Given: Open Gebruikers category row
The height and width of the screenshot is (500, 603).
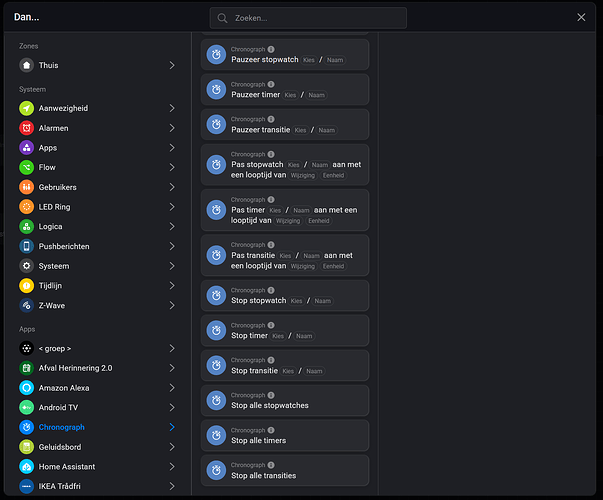Looking at the screenshot, I should pyautogui.click(x=98, y=187).
